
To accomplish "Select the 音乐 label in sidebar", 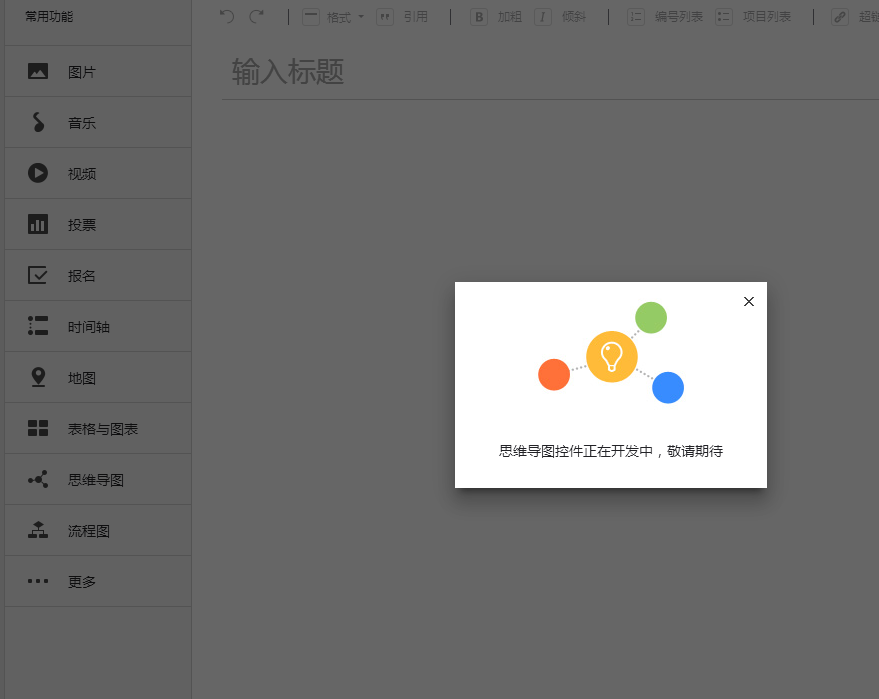I will point(82,123).
